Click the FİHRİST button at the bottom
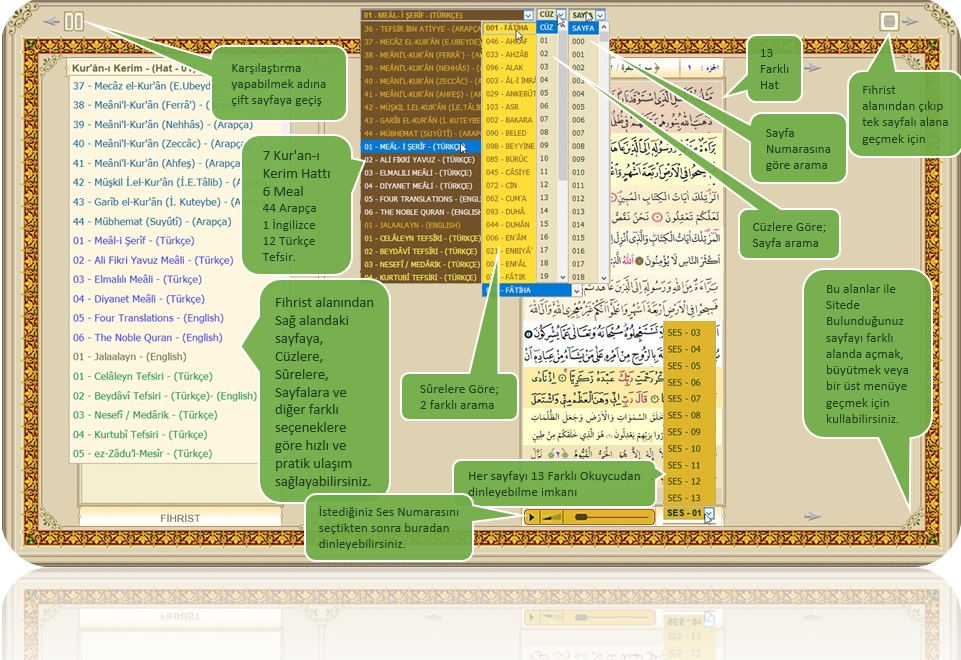Viewport: 961px width, 660px height. tap(180, 518)
